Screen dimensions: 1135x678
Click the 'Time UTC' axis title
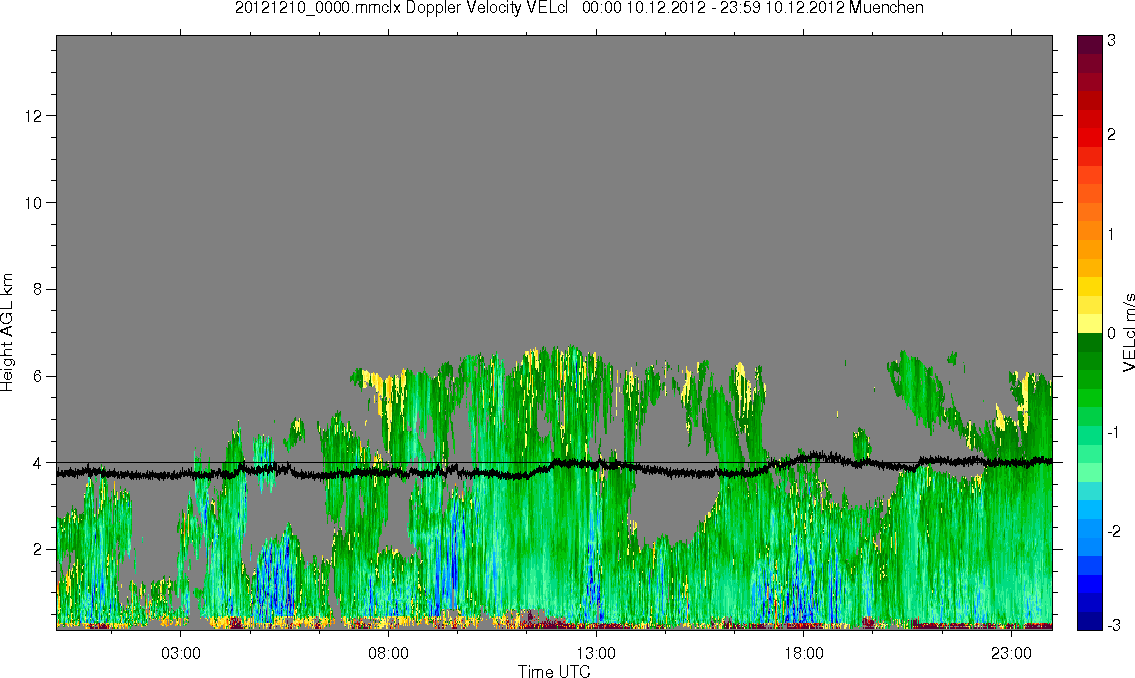554,671
